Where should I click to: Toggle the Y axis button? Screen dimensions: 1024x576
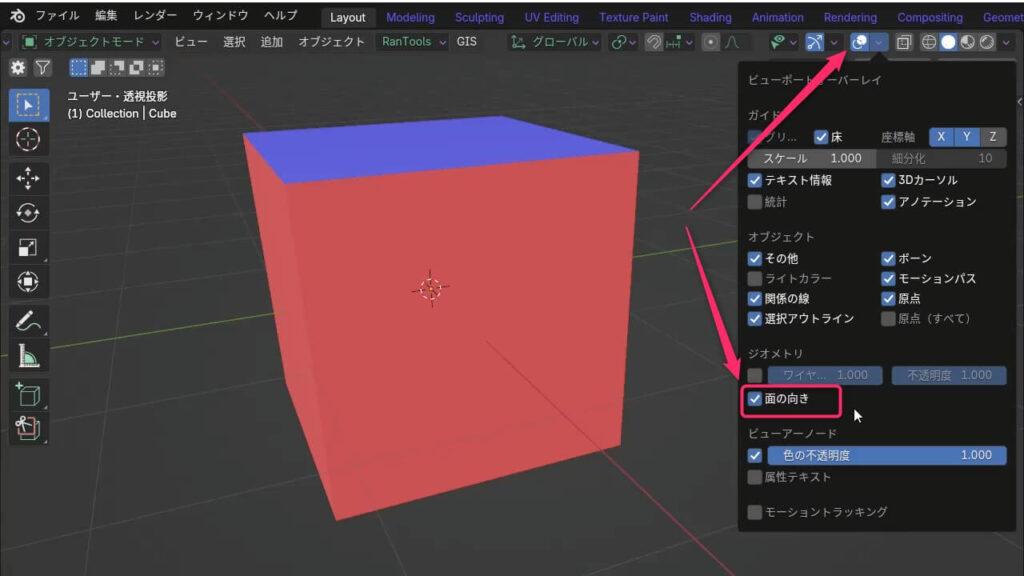click(x=967, y=137)
